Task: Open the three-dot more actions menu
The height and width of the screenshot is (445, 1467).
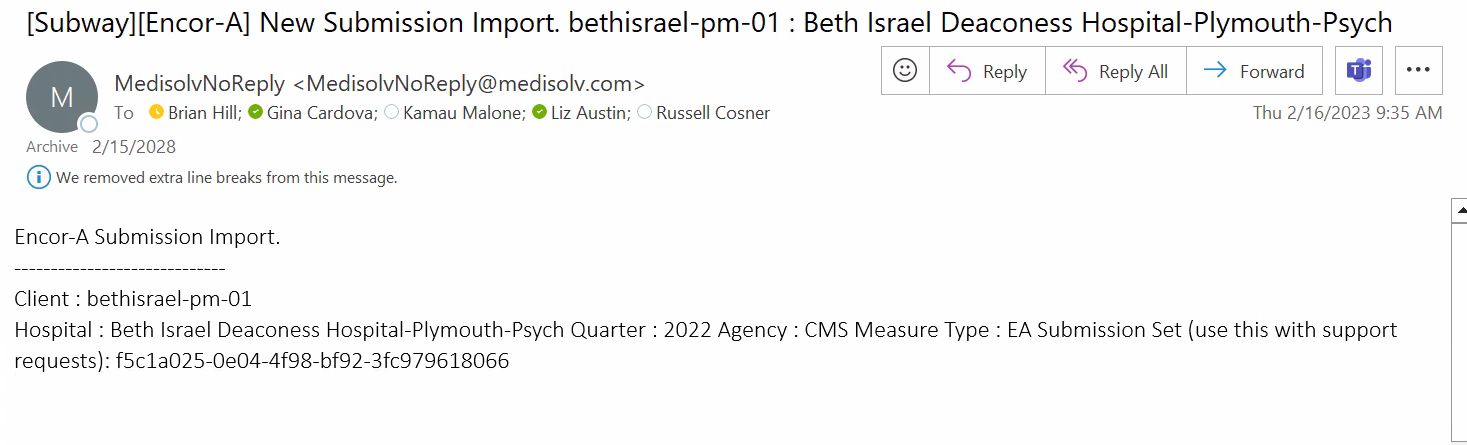Action: (1418, 71)
